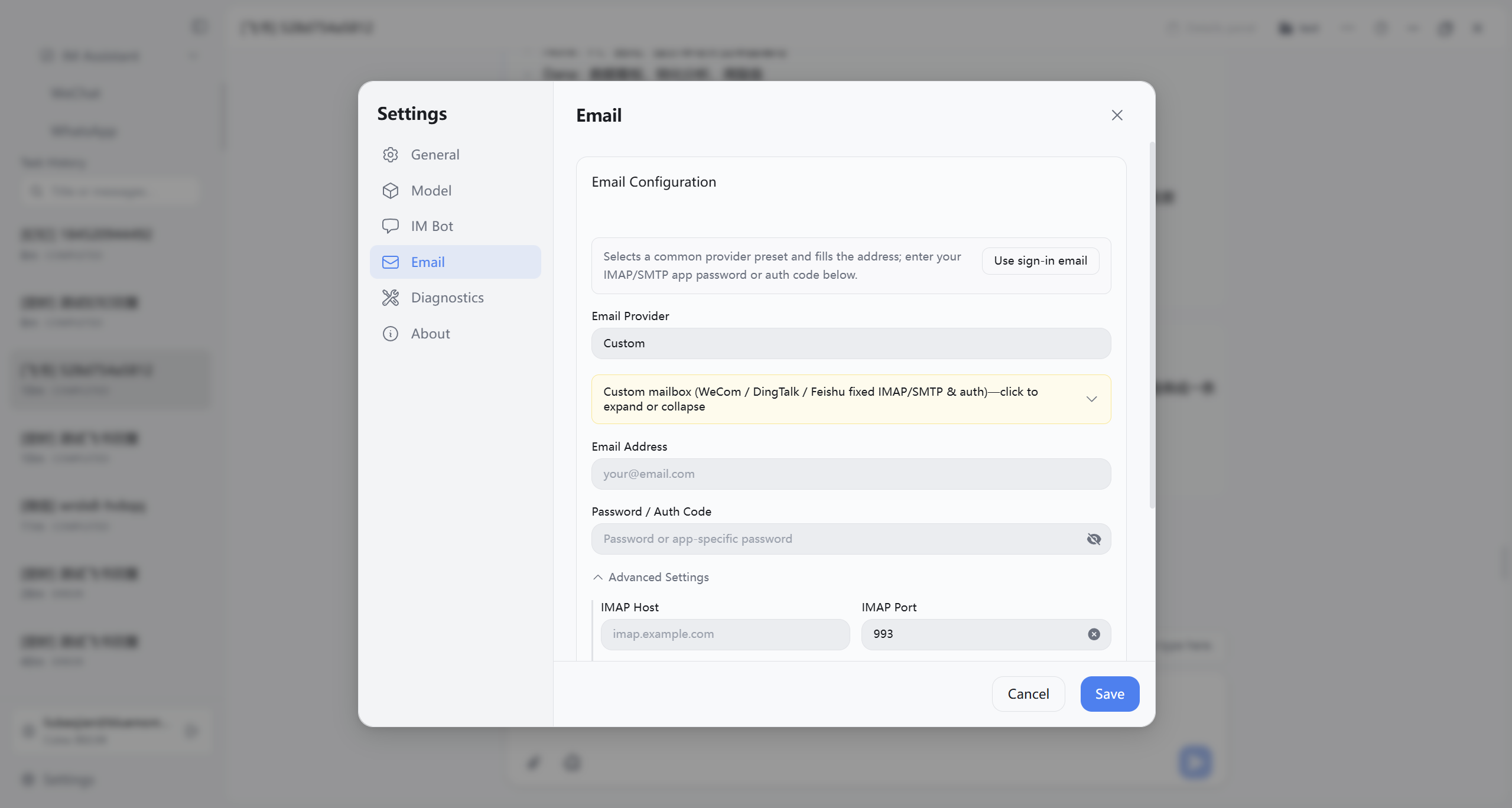The image size is (1512, 808).
Task: Click the General gear icon
Action: click(391, 155)
